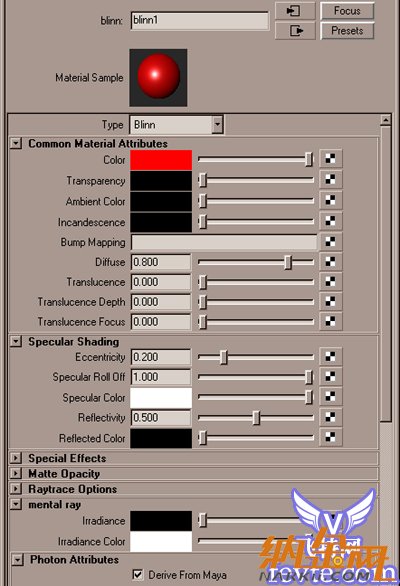The image size is (400, 586).
Task: Click the go to input connection icon
Action: [x=295, y=10]
